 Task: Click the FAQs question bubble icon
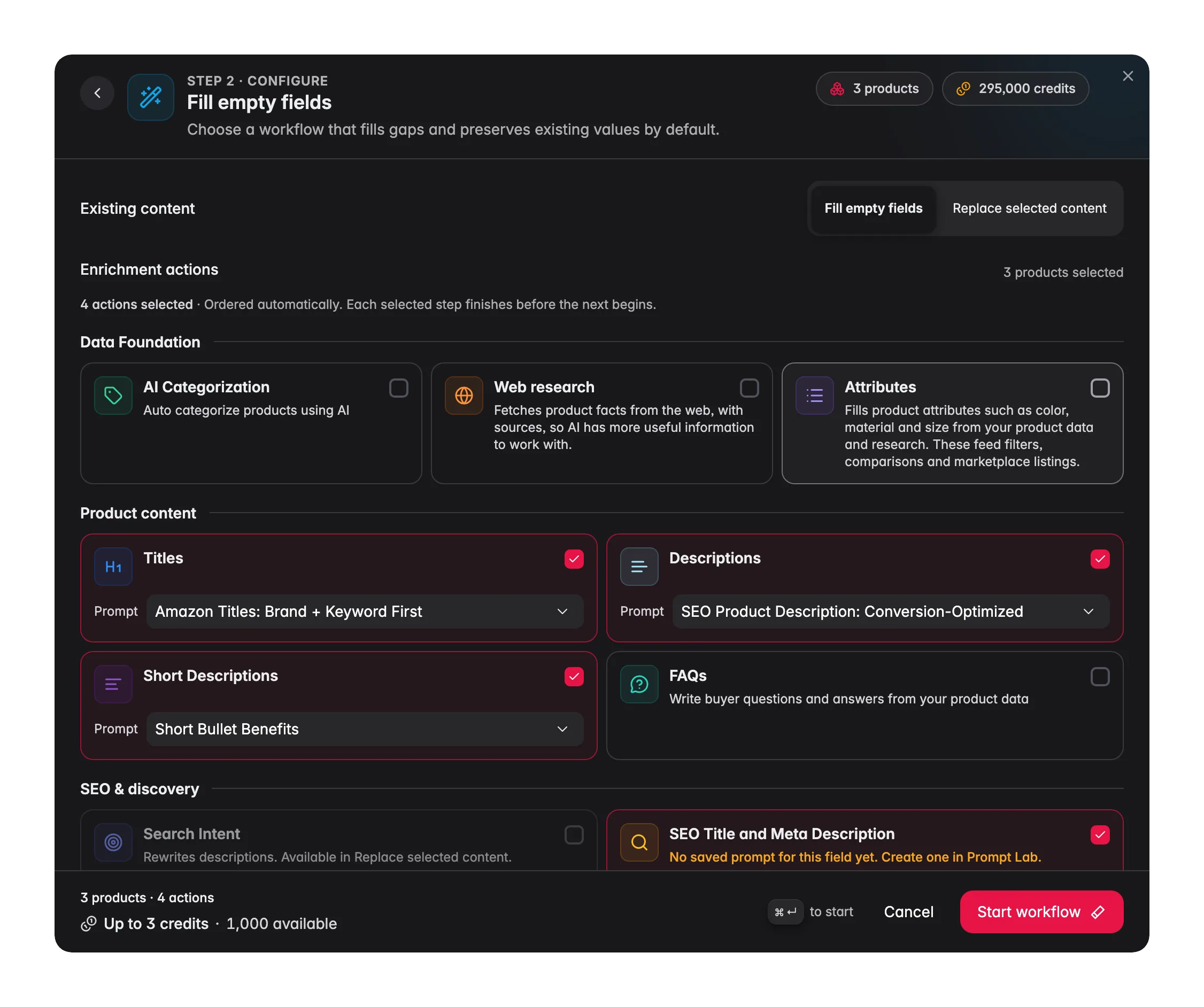[639, 684]
